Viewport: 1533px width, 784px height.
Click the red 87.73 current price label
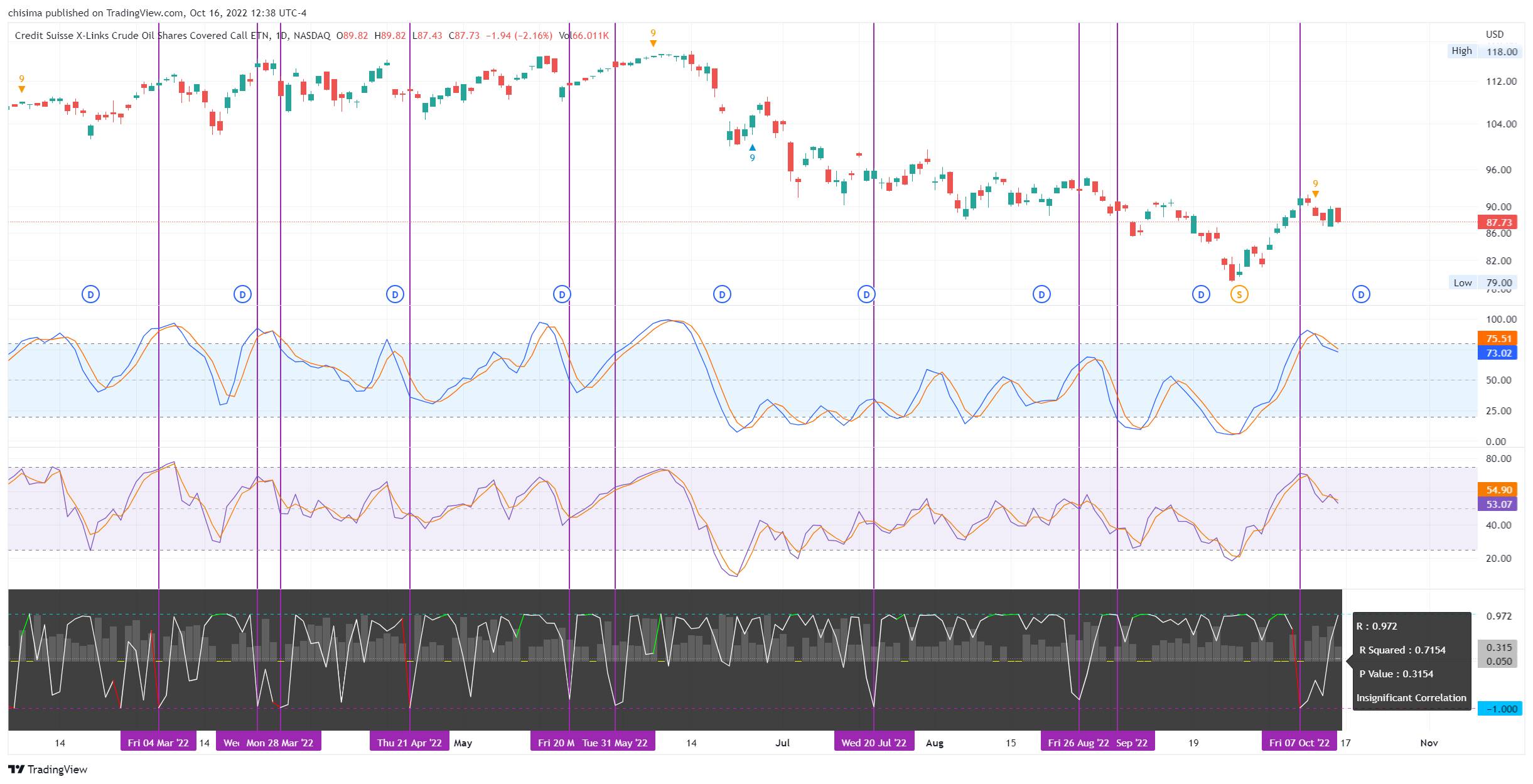point(1498,222)
